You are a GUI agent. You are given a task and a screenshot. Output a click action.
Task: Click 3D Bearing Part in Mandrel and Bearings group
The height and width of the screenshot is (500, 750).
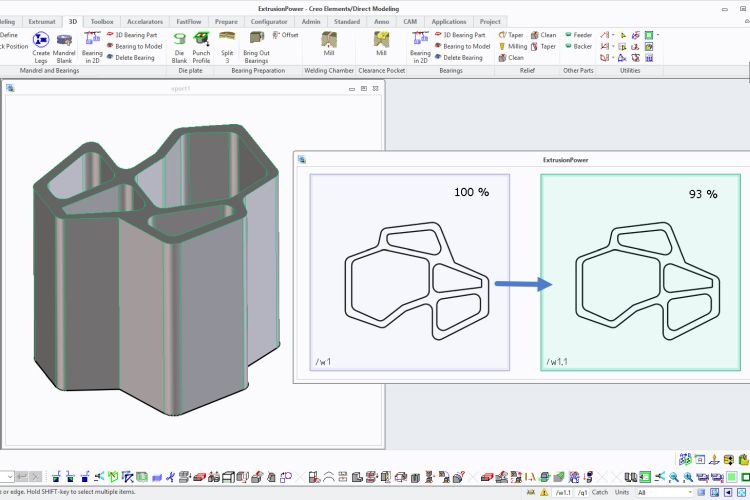click(x=132, y=35)
